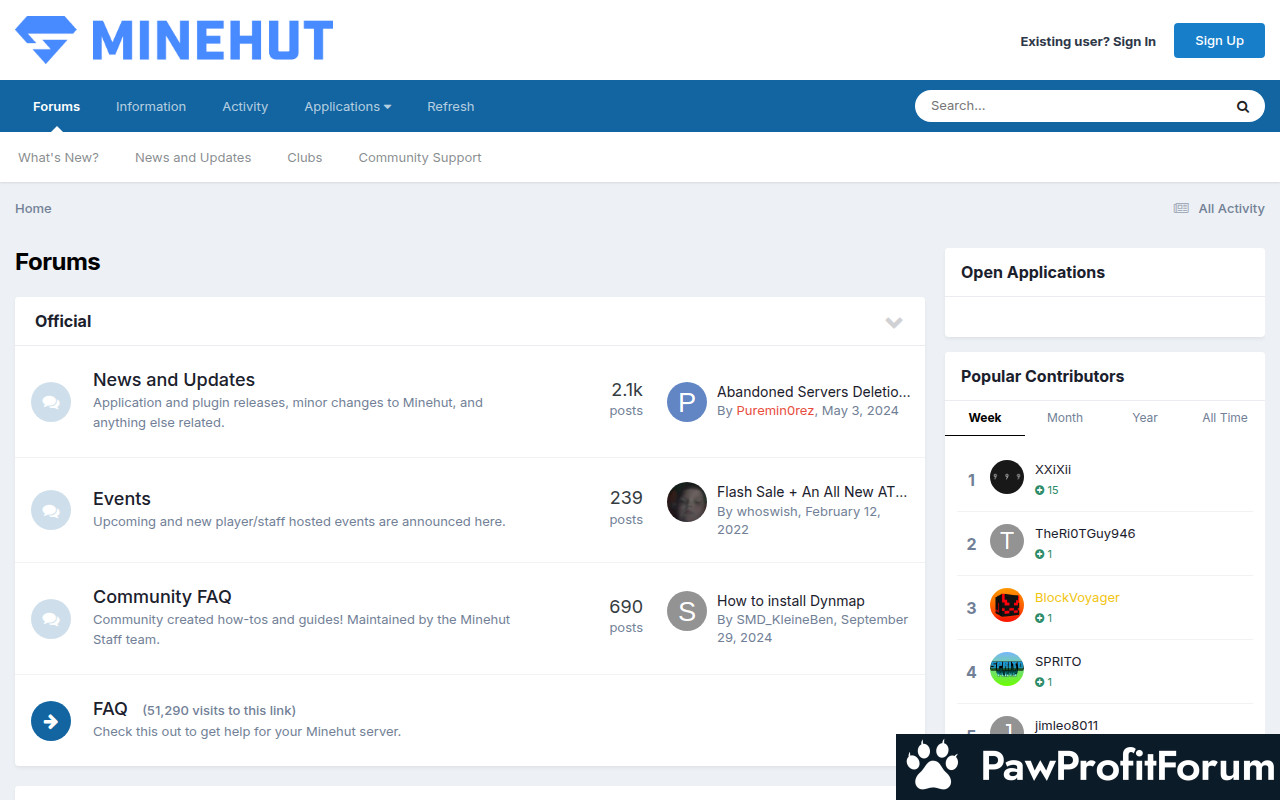Open XXiXii contributor profile name
1280x800 pixels.
1053,469
